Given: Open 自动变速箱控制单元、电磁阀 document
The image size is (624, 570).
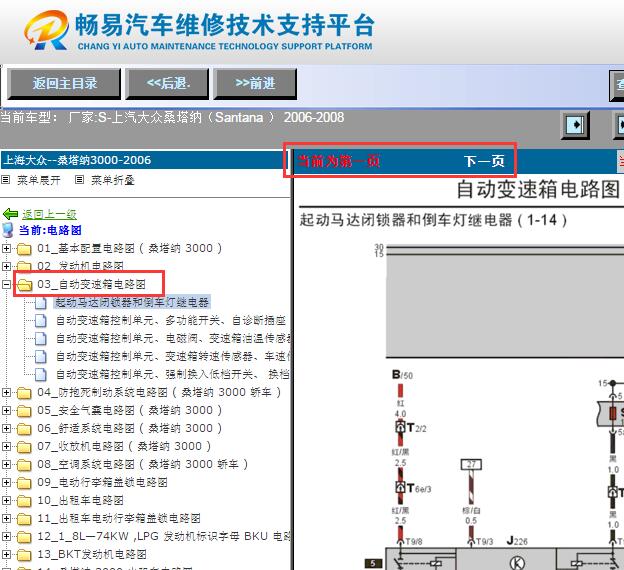Looking at the screenshot, I should (173, 338).
